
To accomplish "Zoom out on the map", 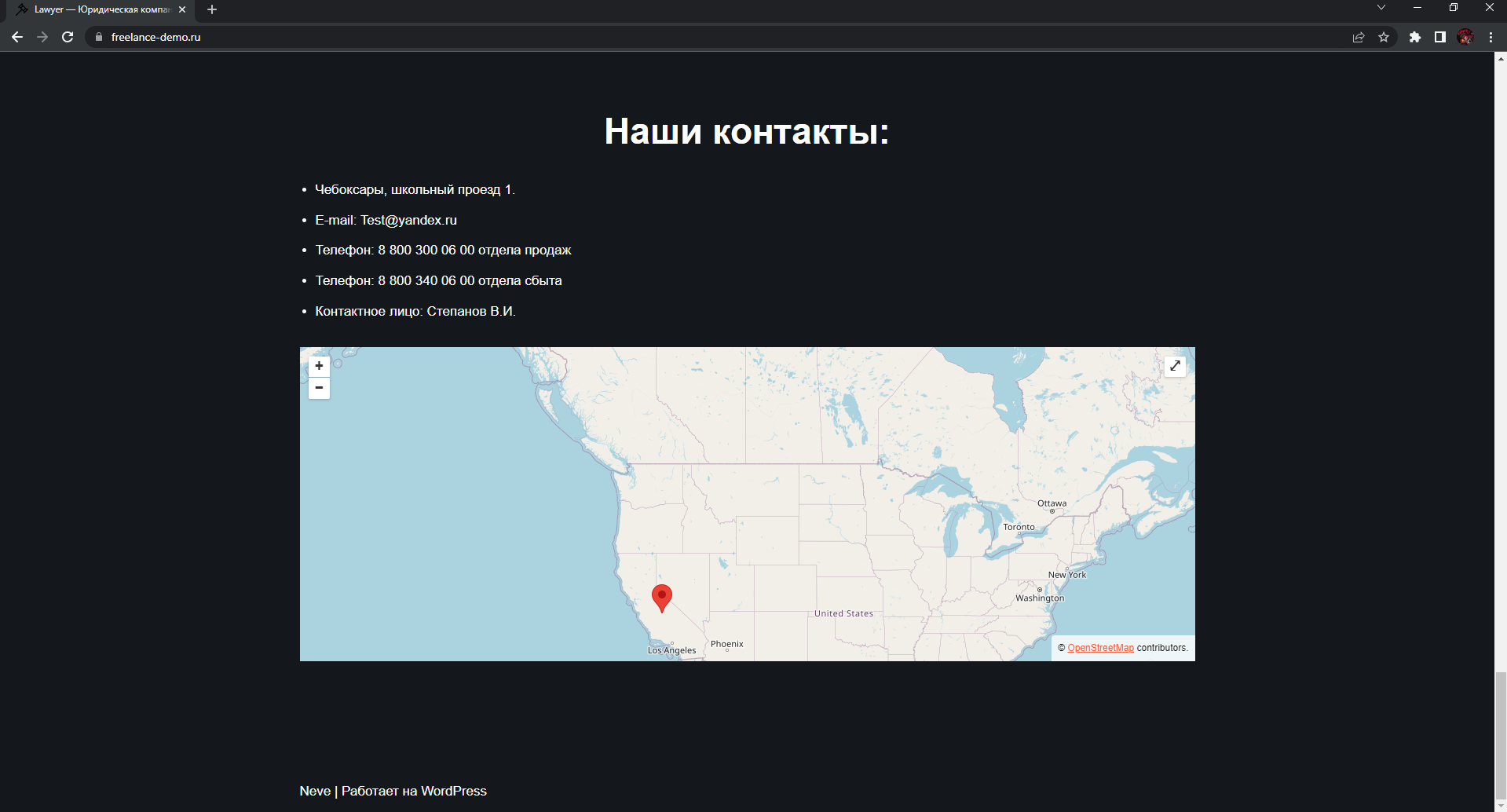I will pyautogui.click(x=319, y=388).
